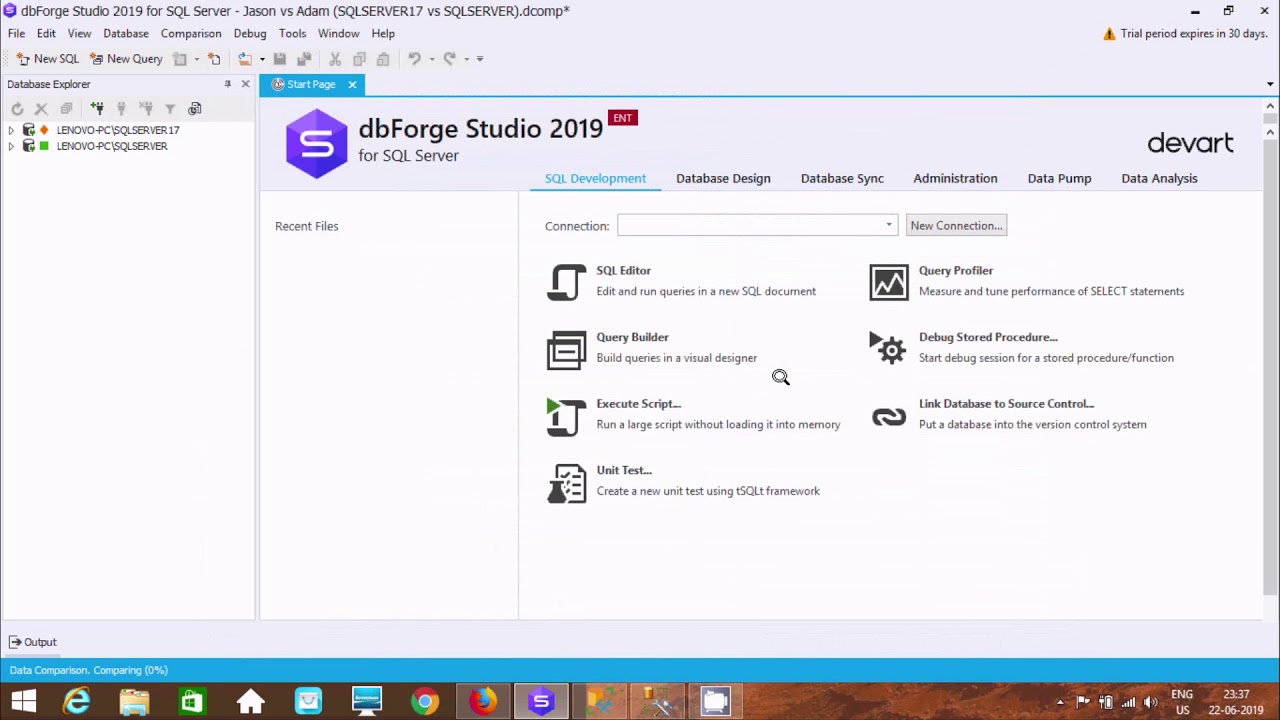Viewport: 1280px width, 720px height.
Task: Click the Copy icon in the main toolbar
Action: click(x=359, y=59)
